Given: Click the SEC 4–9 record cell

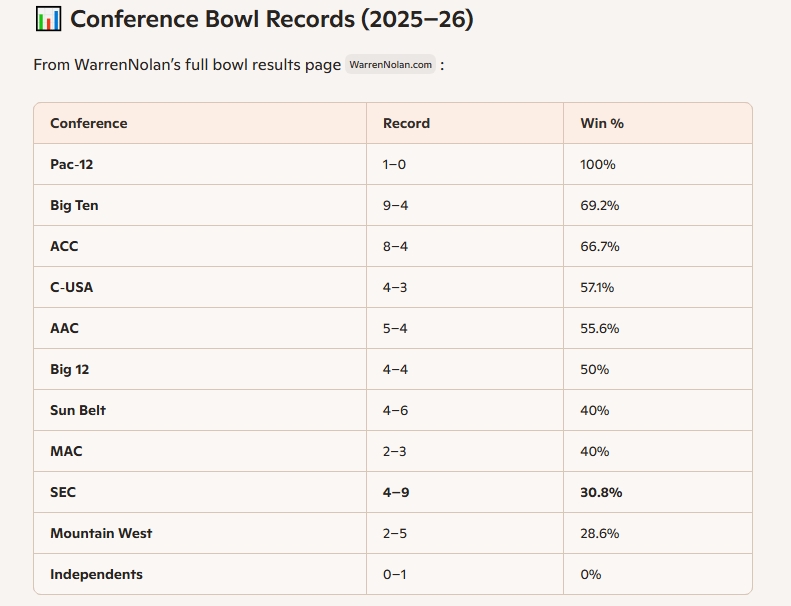Looking at the screenshot, I should [x=397, y=492].
